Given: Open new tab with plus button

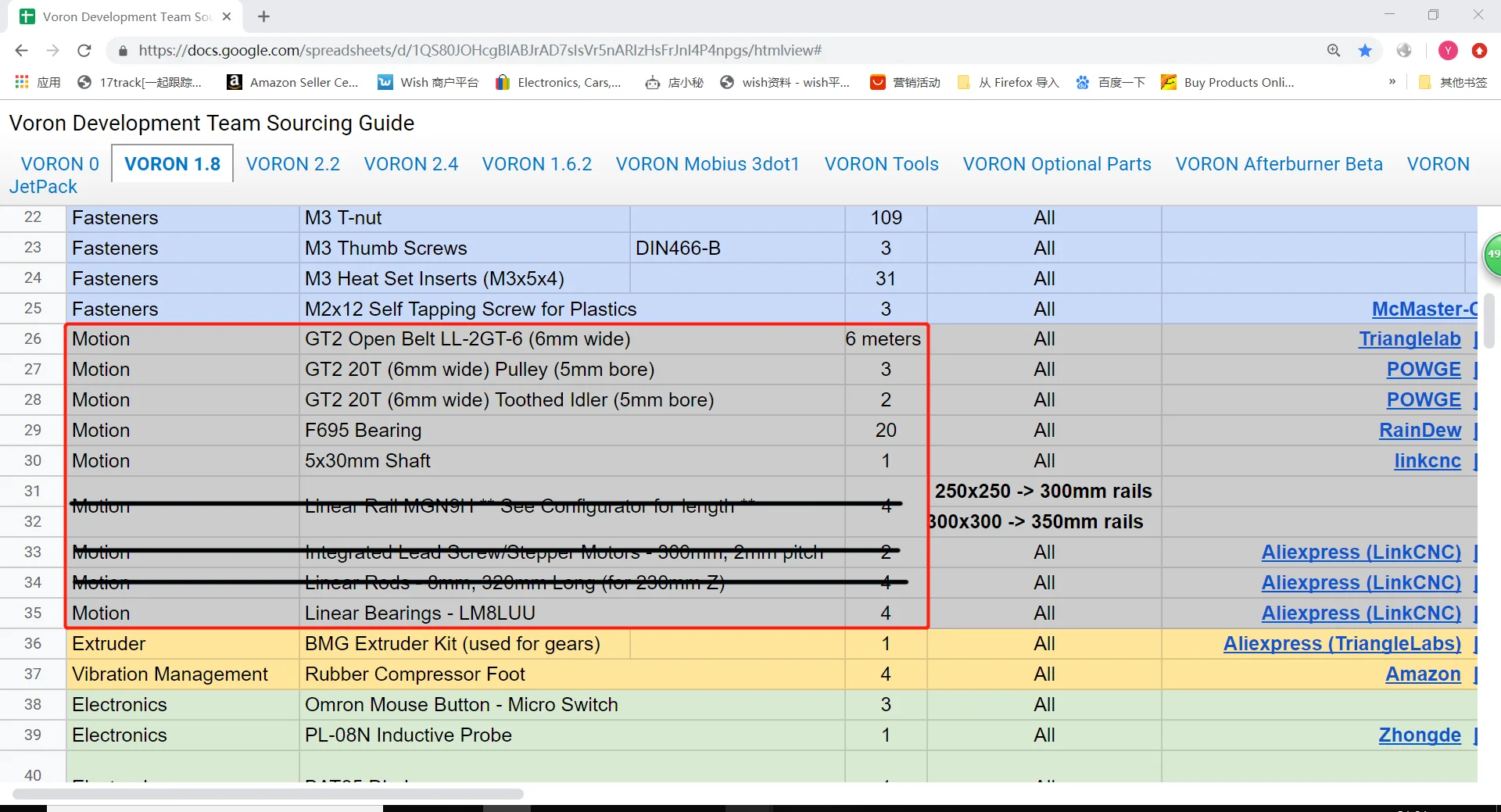Looking at the screenshot, I should pyautogui.click(x=263, y=16).
